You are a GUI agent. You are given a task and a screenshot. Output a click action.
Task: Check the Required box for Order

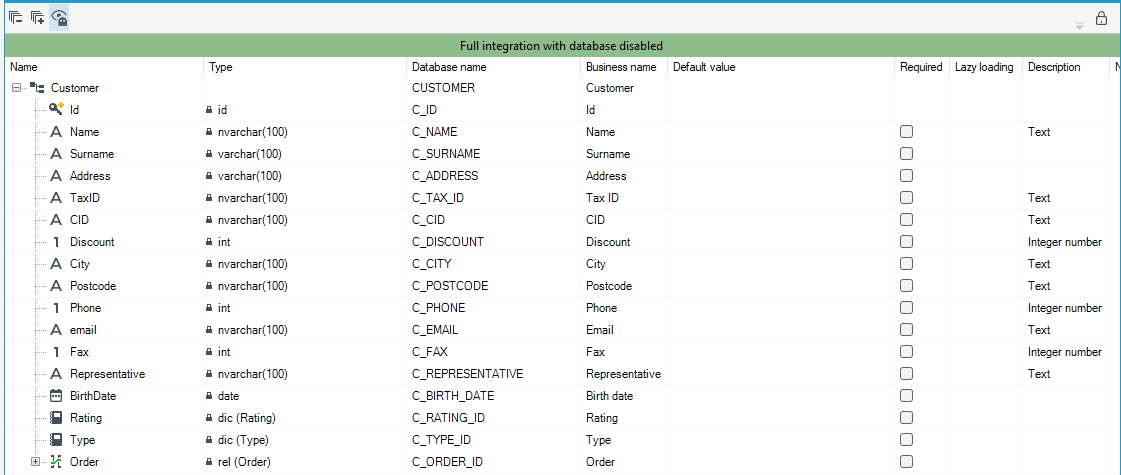(x=907, y=461)
